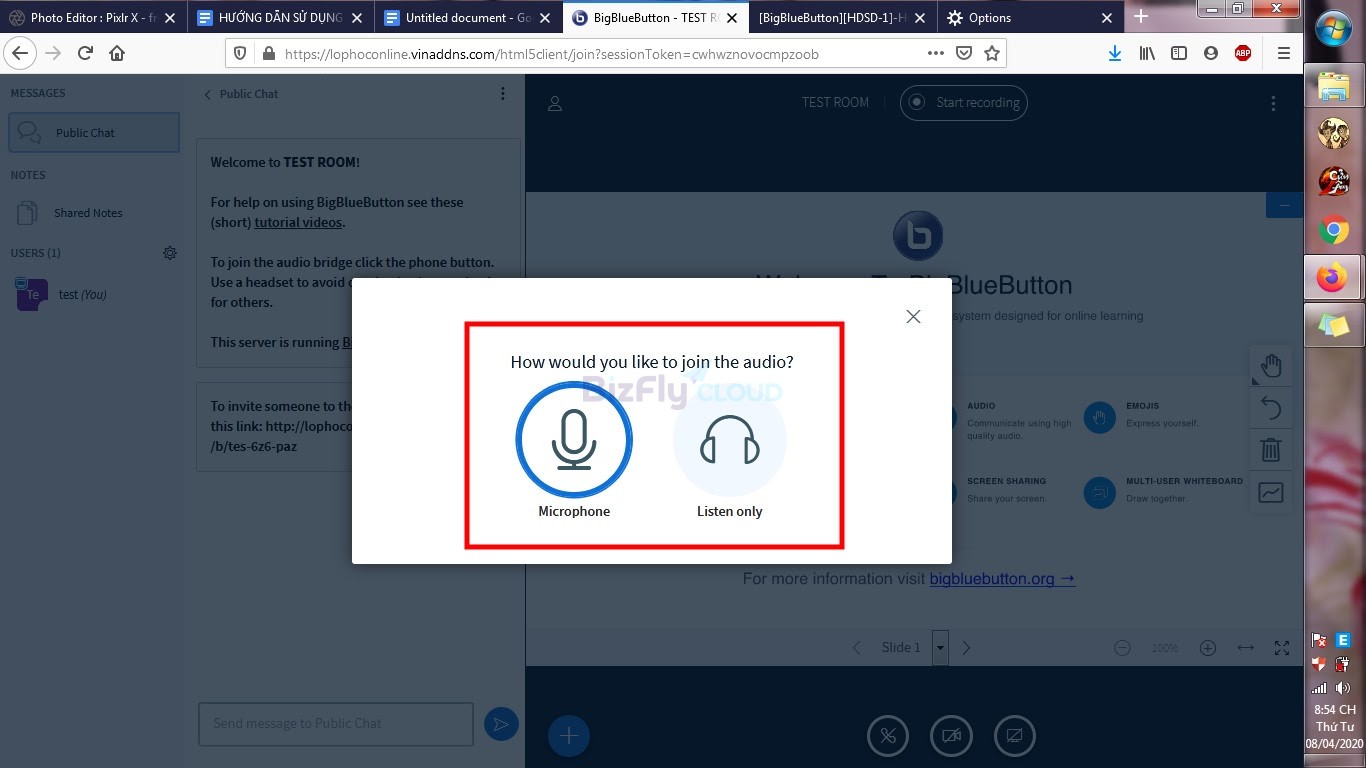Open Public Chat options menu

tap(503, 94)
